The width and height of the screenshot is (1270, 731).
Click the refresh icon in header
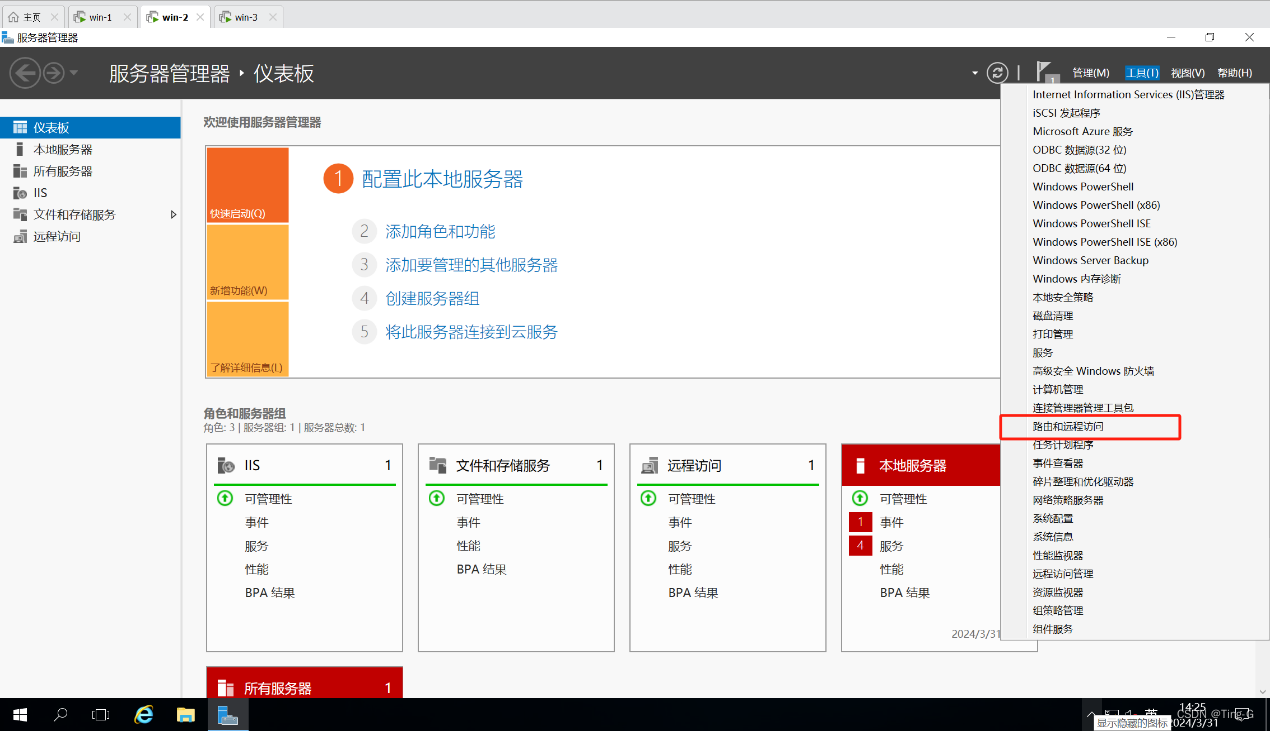[x=997, y=73]
